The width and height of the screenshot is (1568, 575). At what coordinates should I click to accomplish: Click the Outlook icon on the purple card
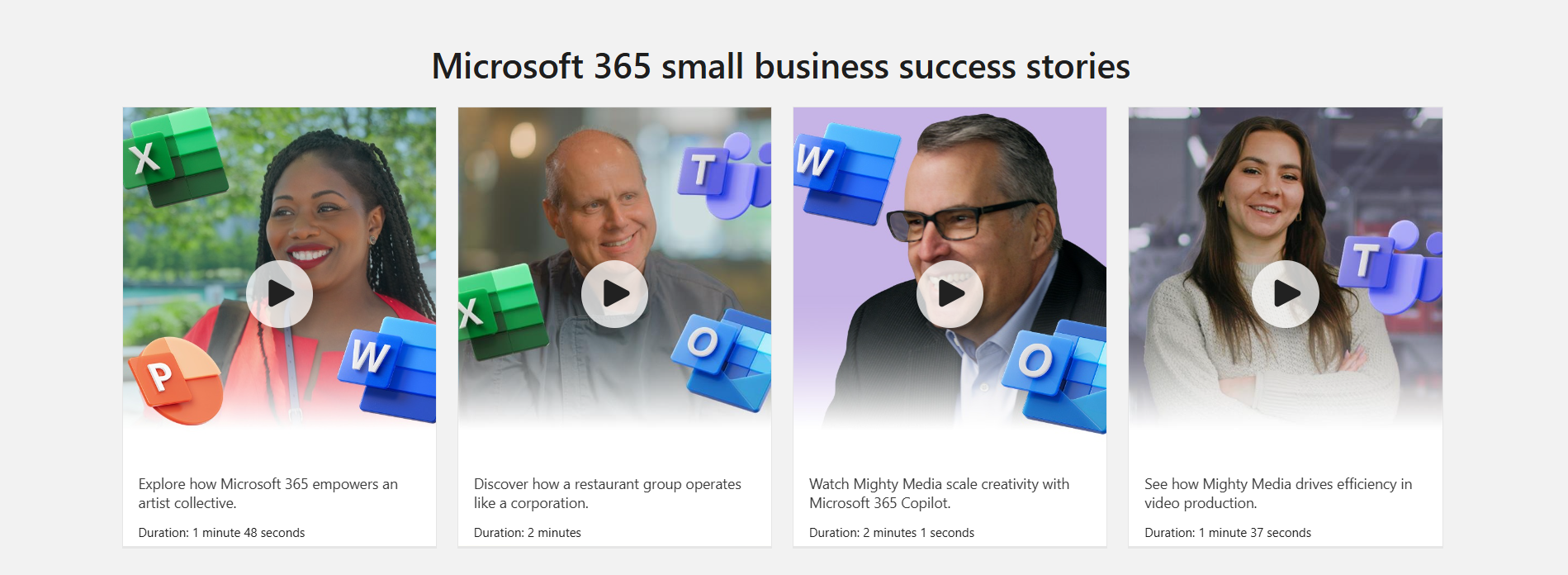click(1054, 376)
